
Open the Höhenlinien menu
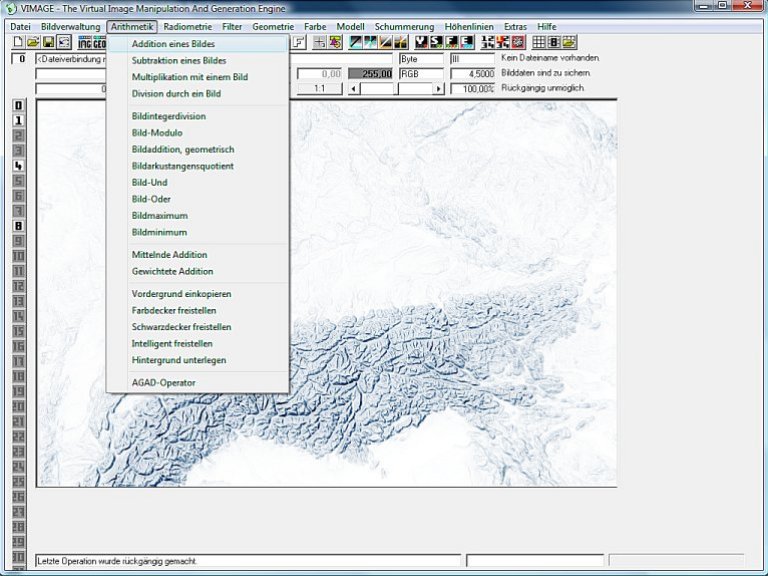[469, 26]
